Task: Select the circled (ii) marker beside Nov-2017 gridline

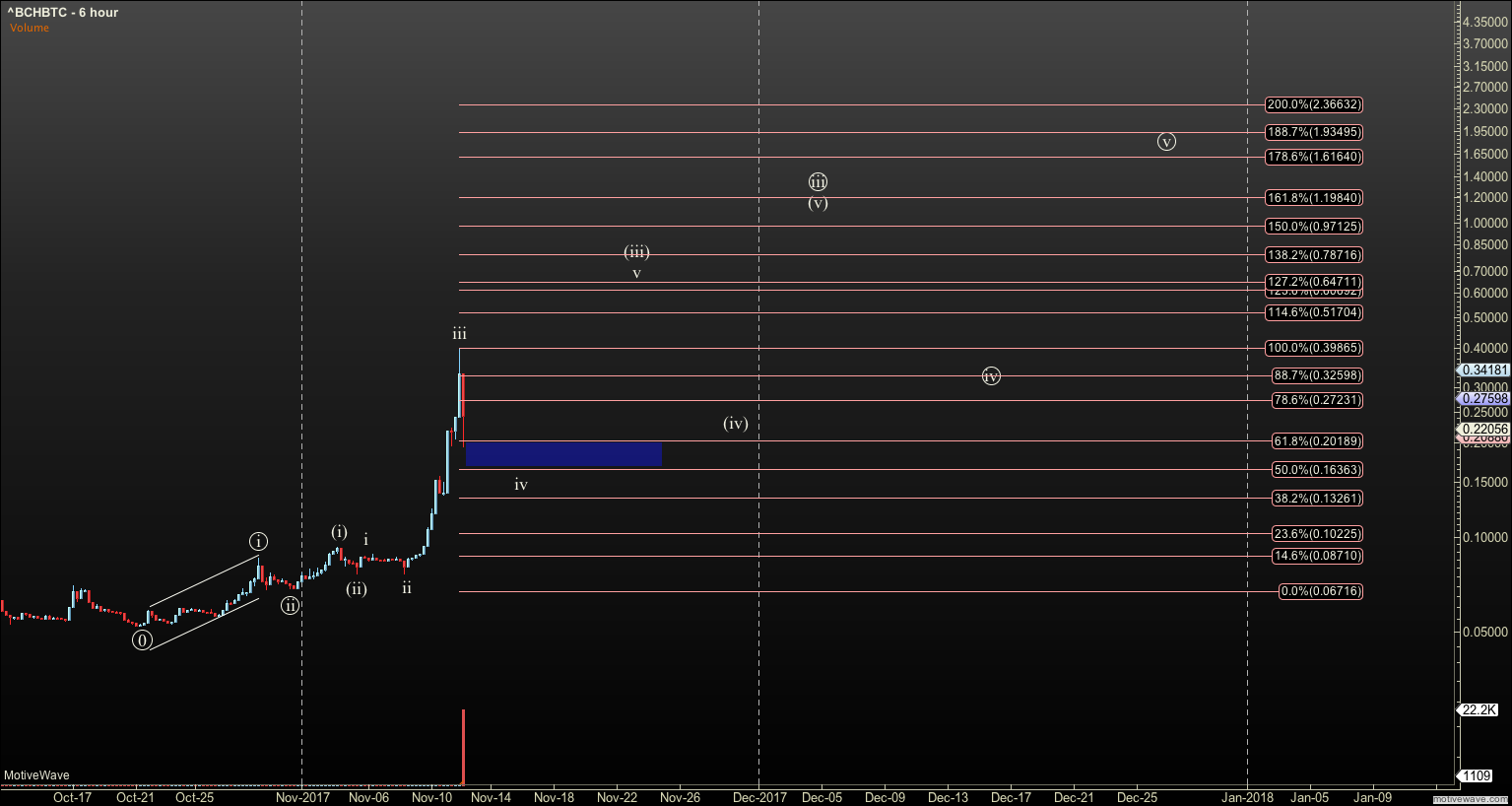Action: click(289, 607)
